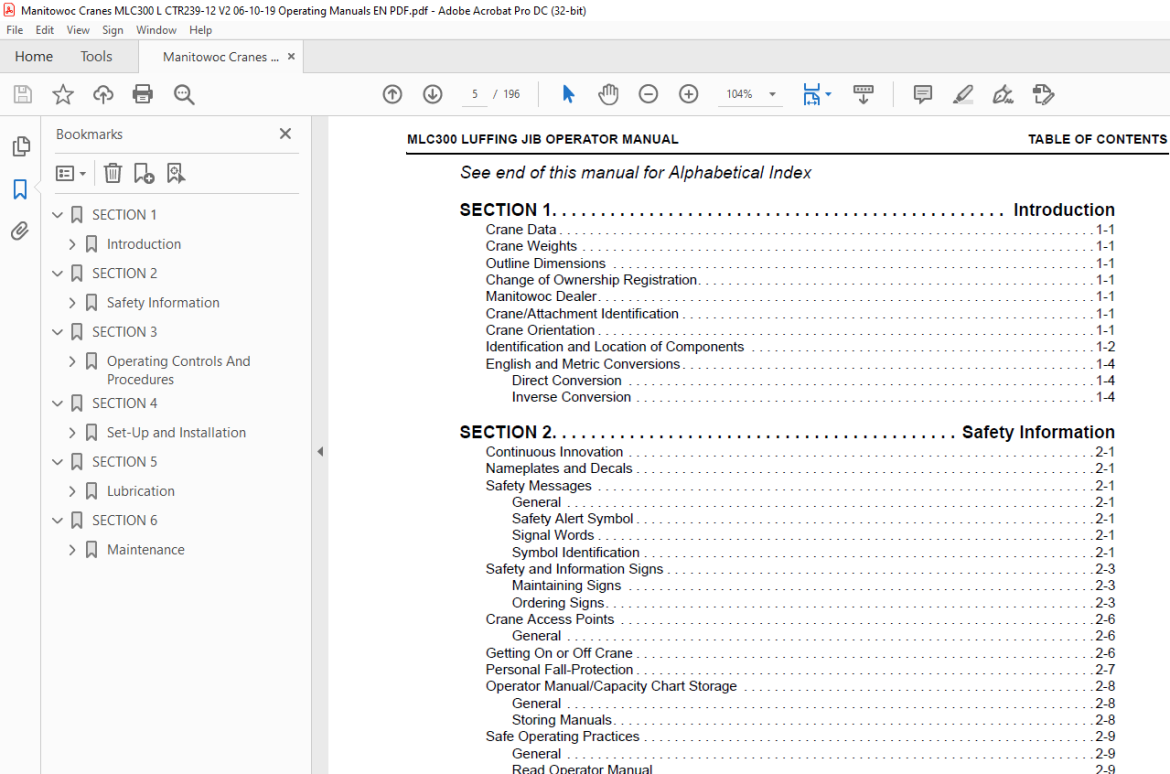Select the highlight text pen tool
The height and width of the screenshot is (774, 1170).
(963, 94)
